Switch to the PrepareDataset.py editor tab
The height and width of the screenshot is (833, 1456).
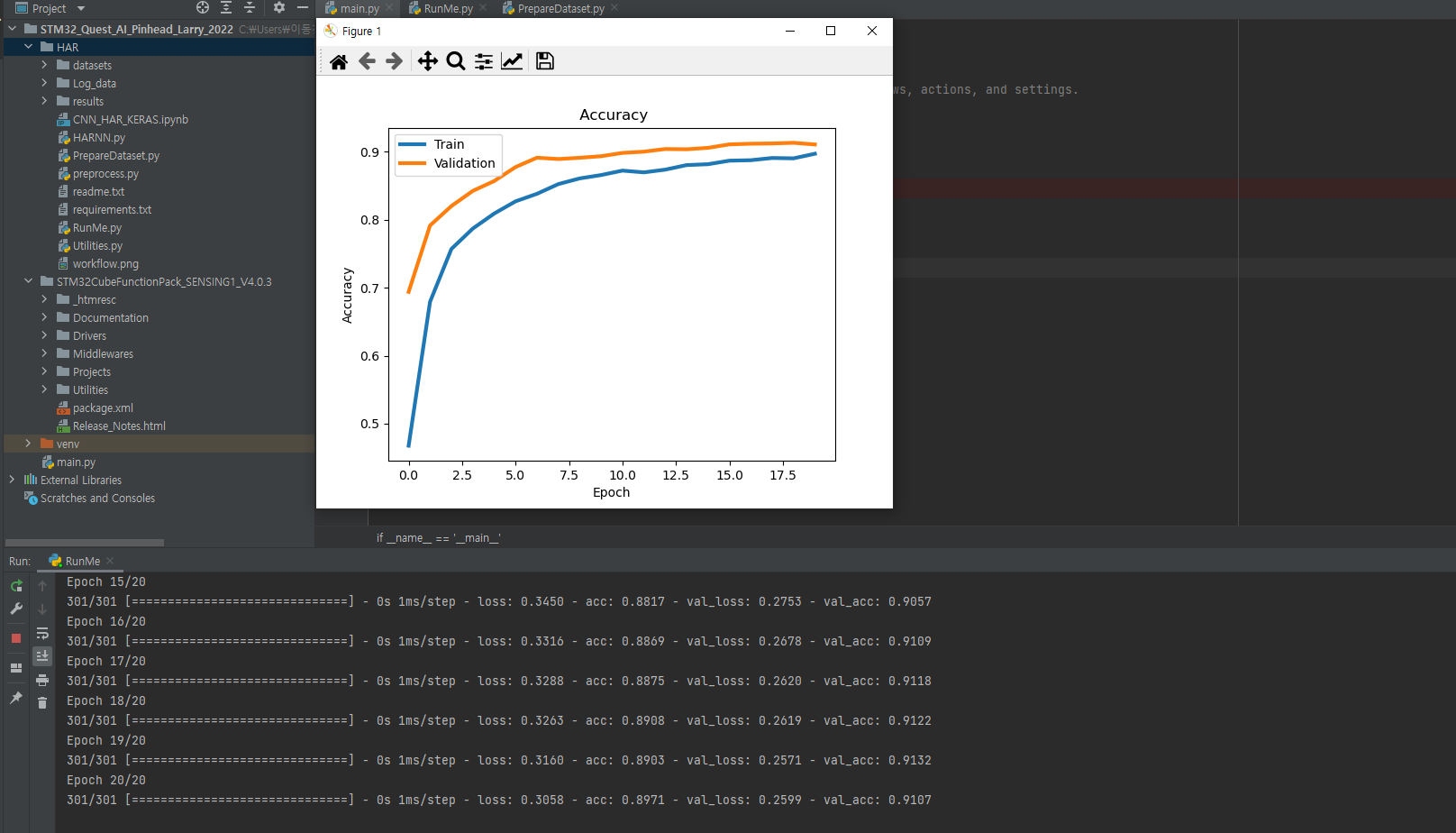(560, 8)
